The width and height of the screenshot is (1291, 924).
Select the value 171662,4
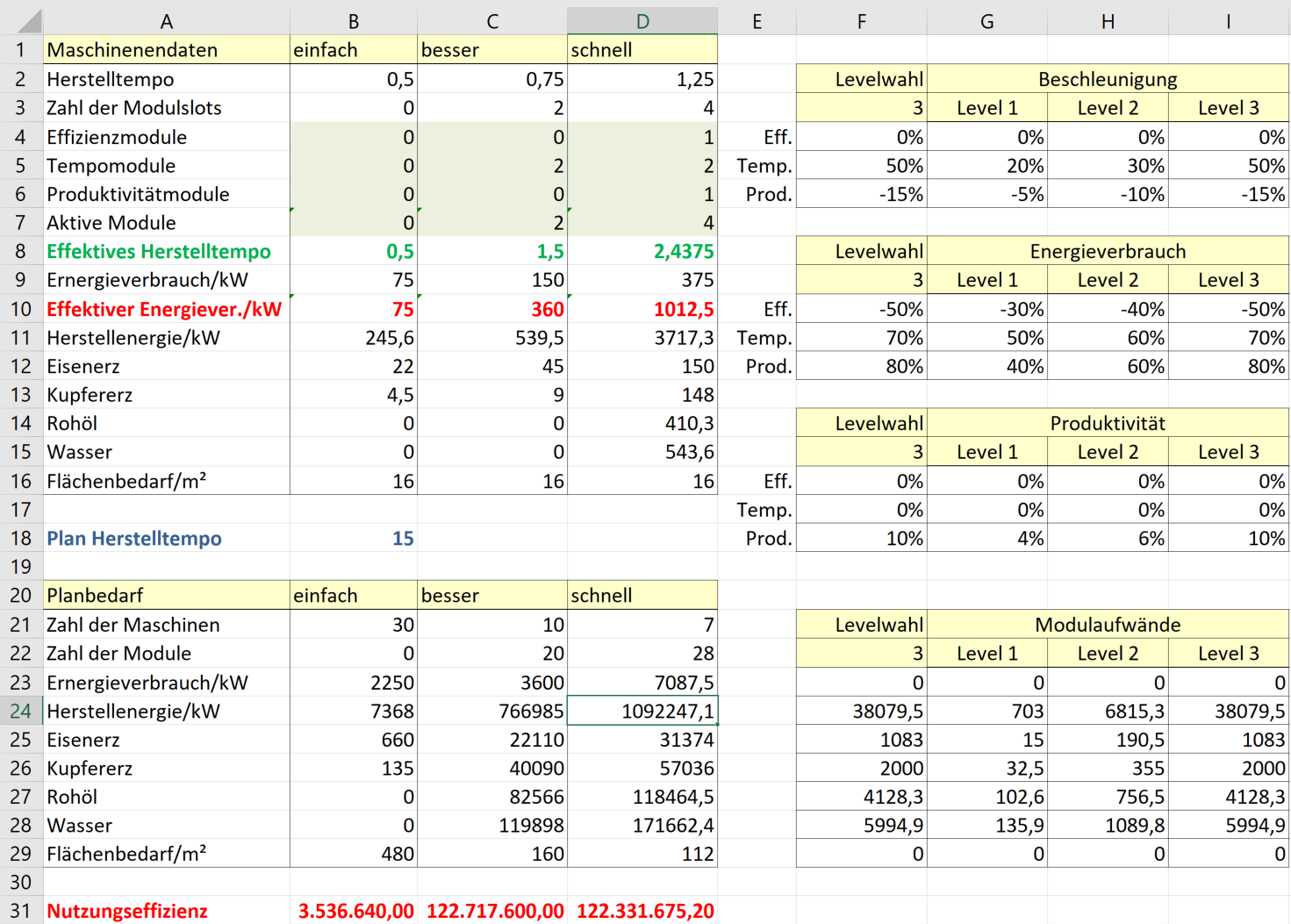point(642,825)
